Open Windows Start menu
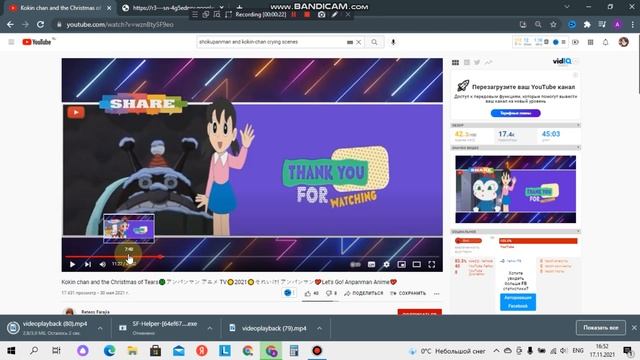This screenshot has width=640, height=360. pos(11,351)
